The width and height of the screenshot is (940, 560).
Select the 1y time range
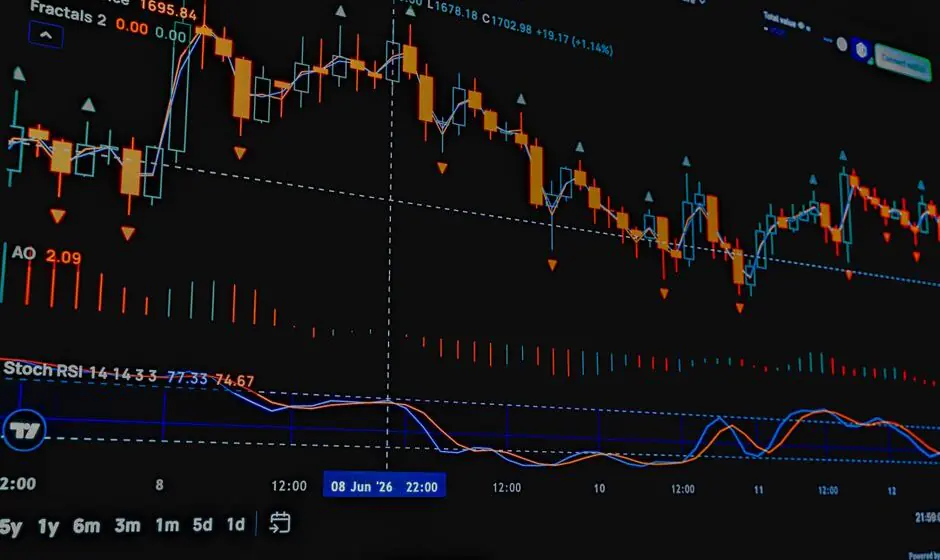tap(48, 527)
